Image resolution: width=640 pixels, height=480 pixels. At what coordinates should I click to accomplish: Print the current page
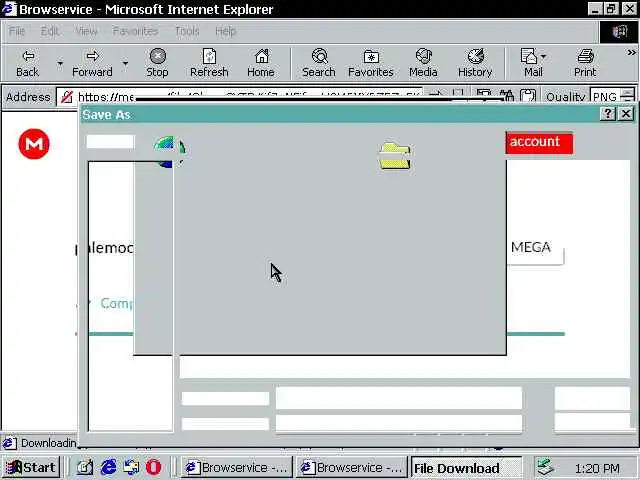585,63
